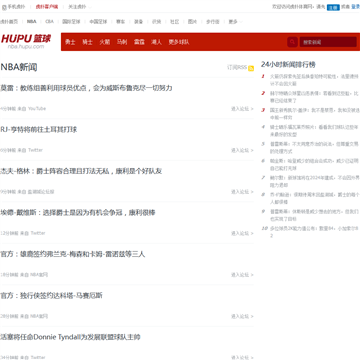Select the NBA nav item
This screenshot has height=360, width=360.
32,22
